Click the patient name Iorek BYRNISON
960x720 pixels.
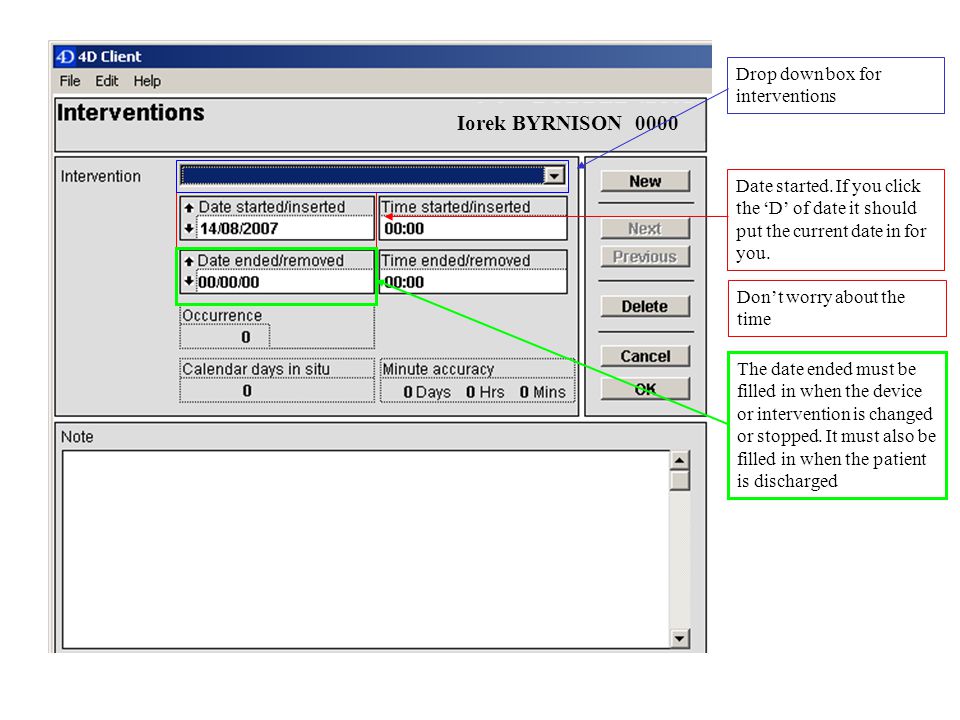539,123
